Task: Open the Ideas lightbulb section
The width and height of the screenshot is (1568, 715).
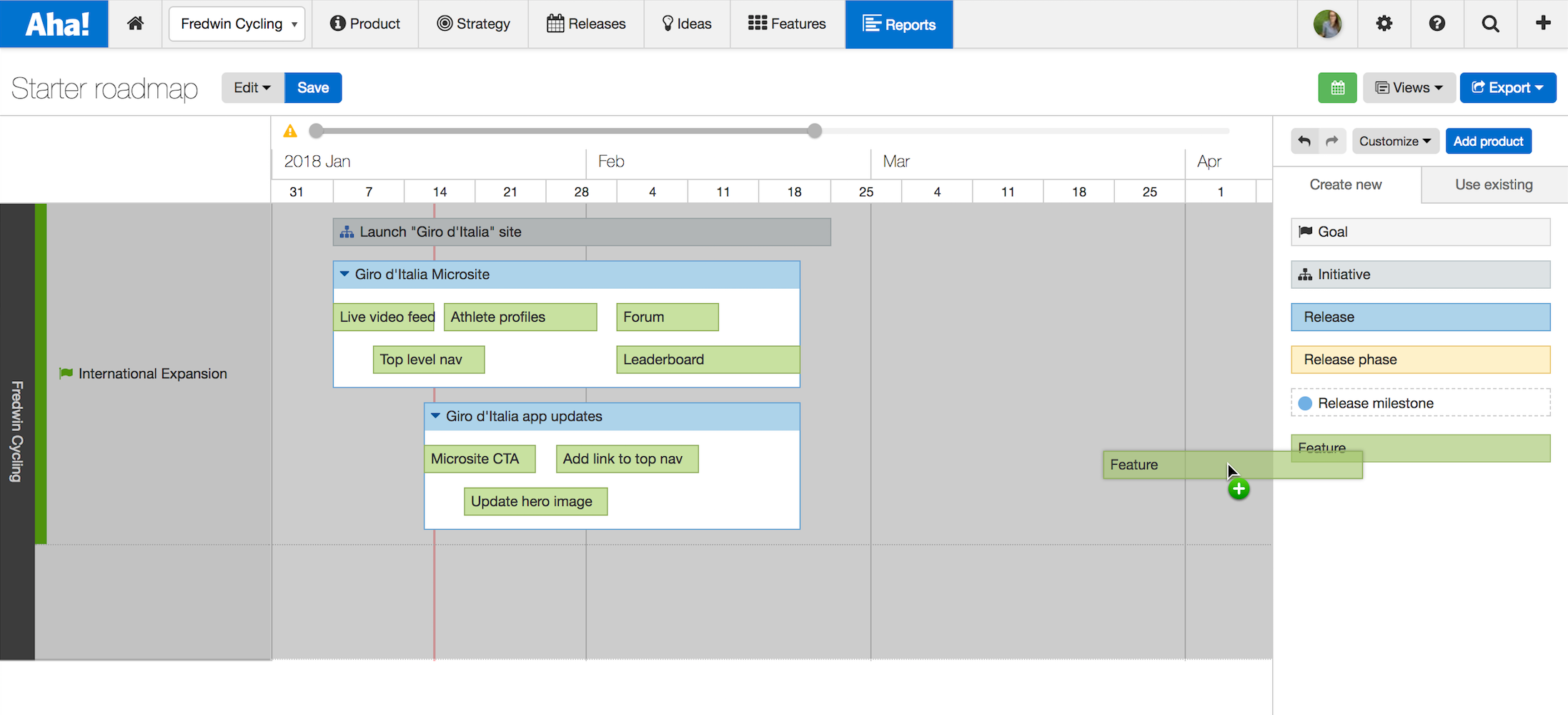Action: point(686,24)
